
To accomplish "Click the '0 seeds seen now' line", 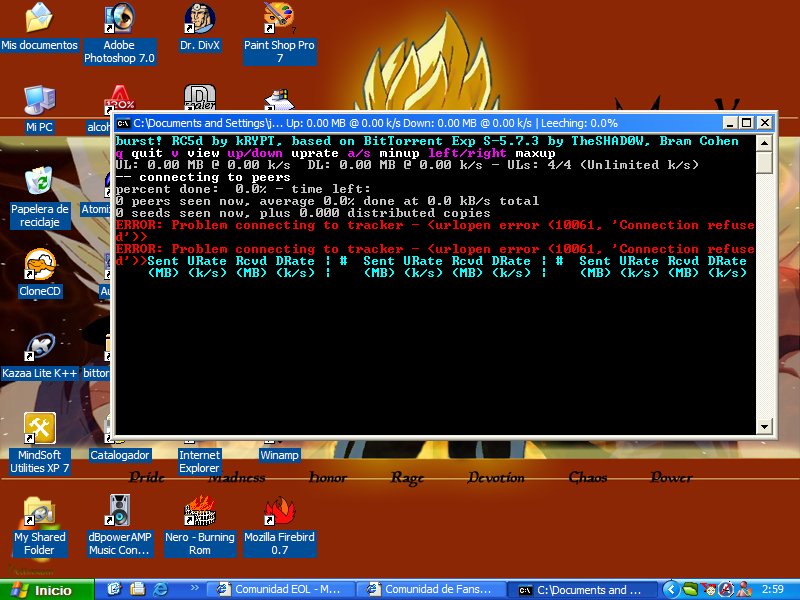I will (x=303, y=213).
